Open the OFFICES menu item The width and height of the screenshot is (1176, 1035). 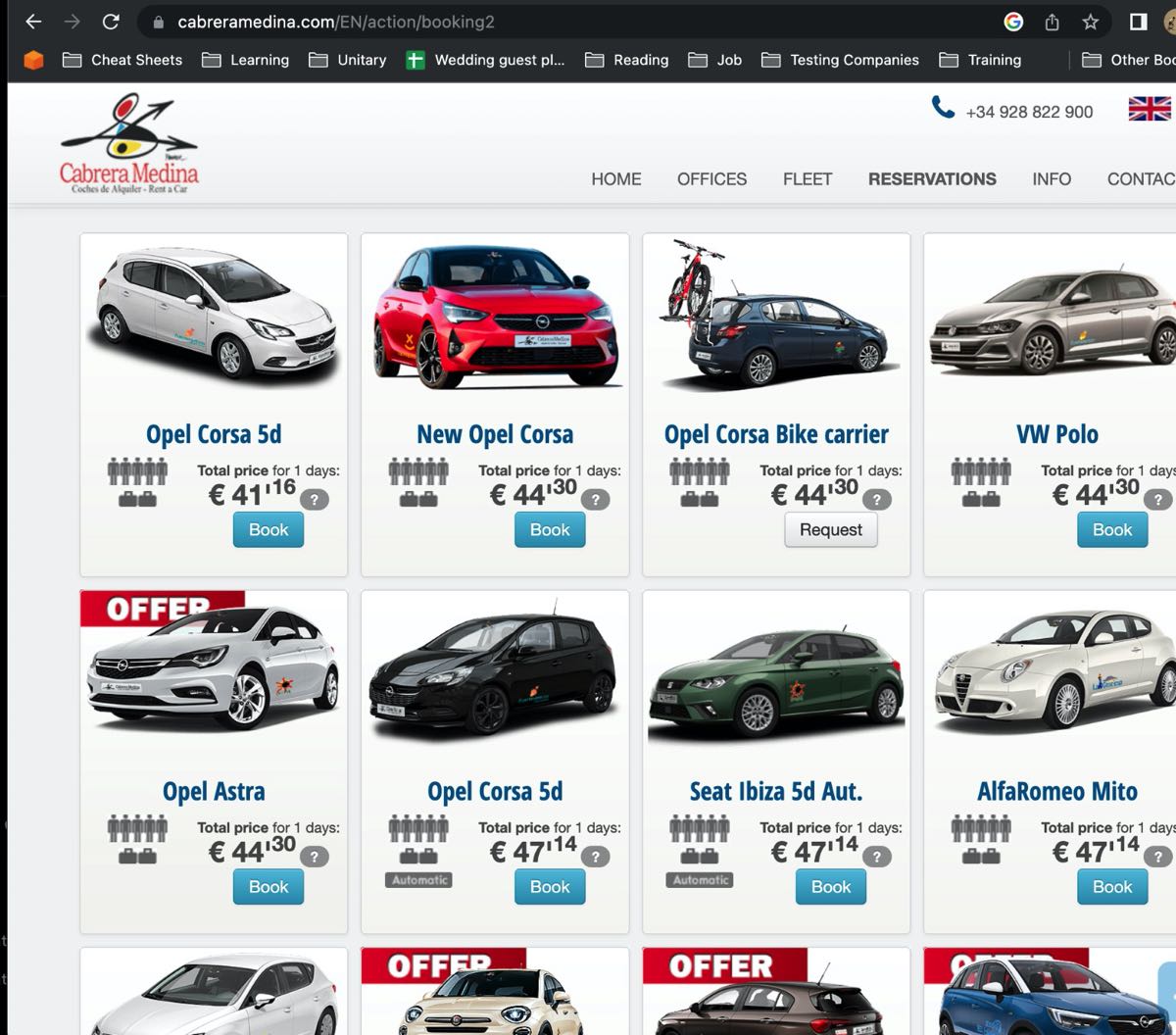tap(712, 179)
